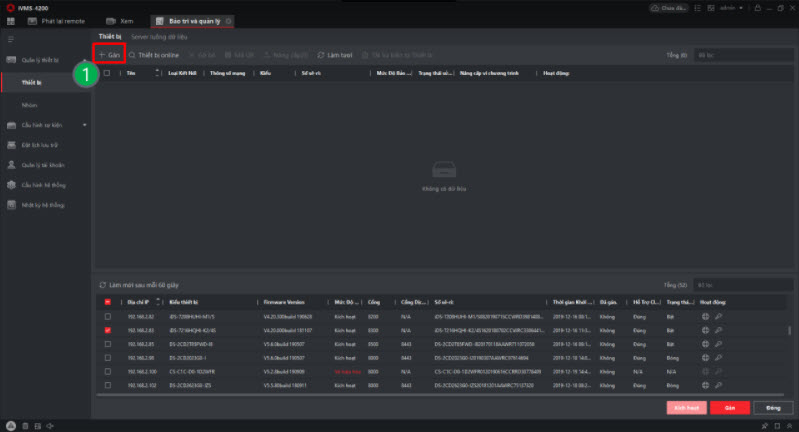
Task: Select Nhóm in the left sidebar
Action: [31, 104]
